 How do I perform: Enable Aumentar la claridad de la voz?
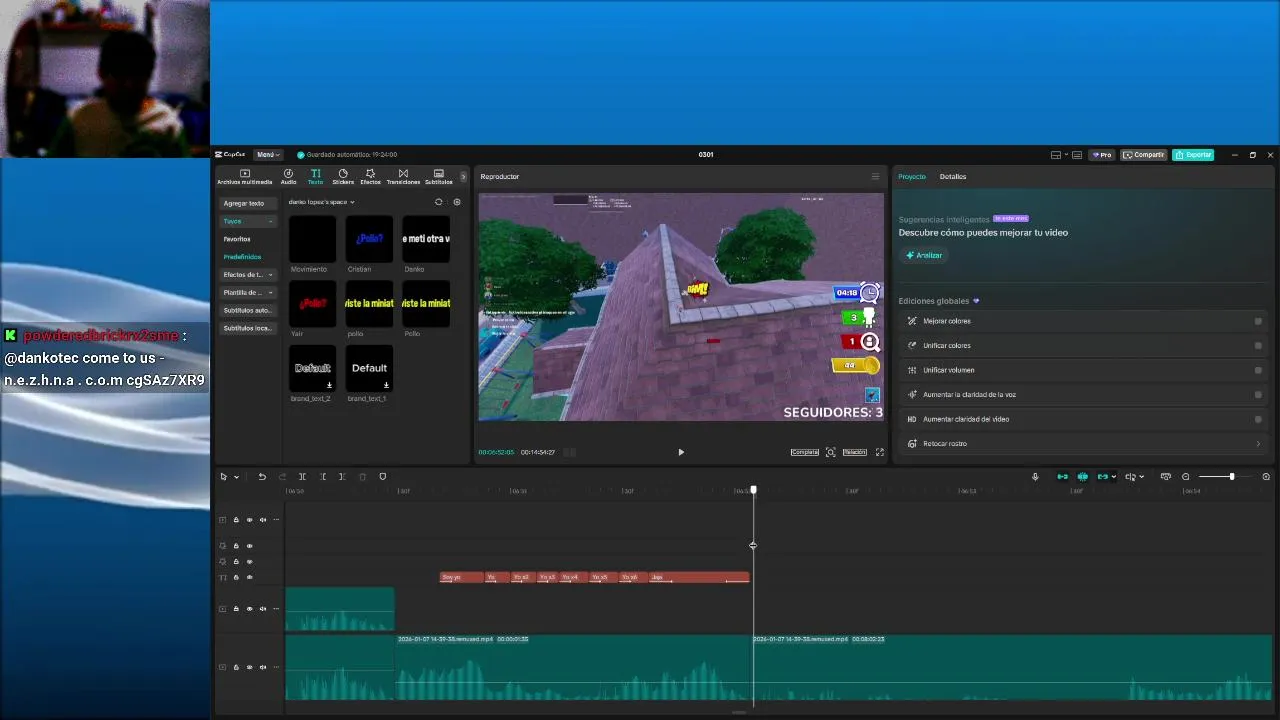(1258, 395)
